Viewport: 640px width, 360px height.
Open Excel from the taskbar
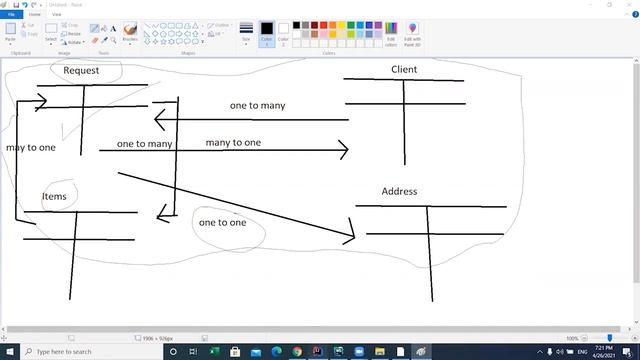(215, 351)
